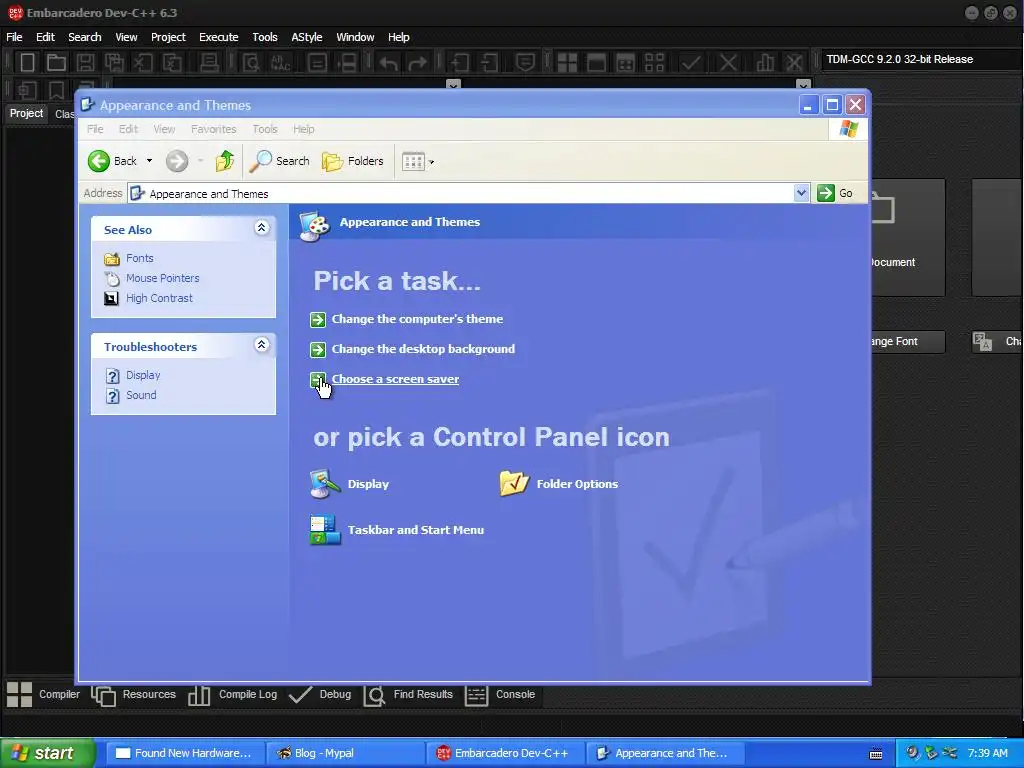Click the Save floppy icon in Dev-C++ toolbar
This screenshot has height=768, width=1024.
(x=86, y=63)
